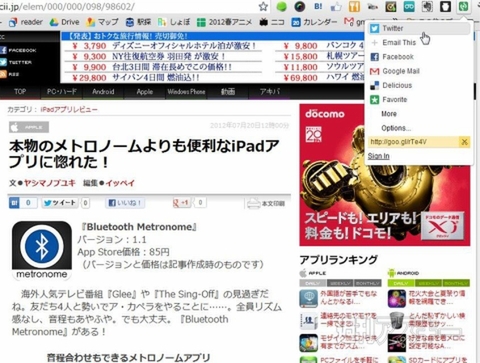480x363 pixels.
Task: Open the Drive bookmark
Action: coord(64,22)
